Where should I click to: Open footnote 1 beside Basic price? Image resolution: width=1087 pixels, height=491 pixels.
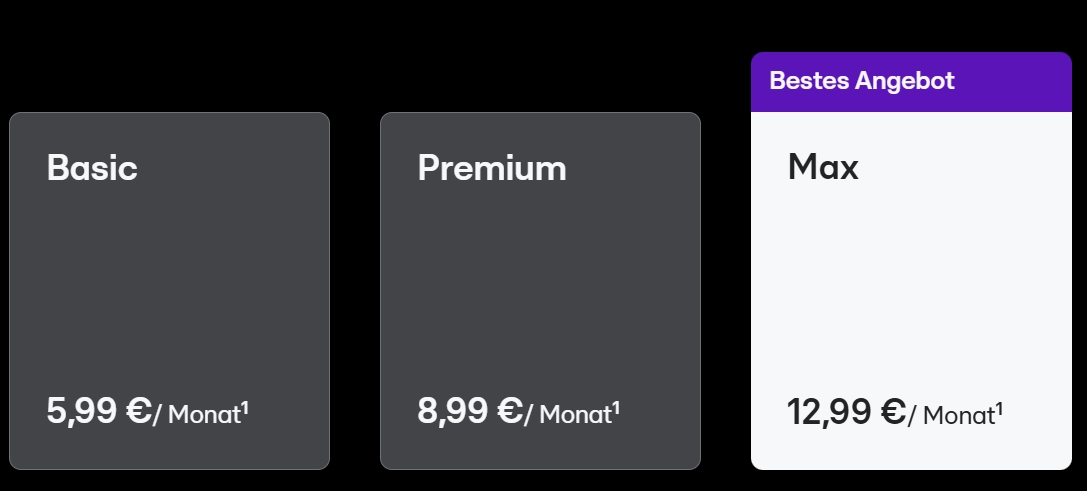245,407
